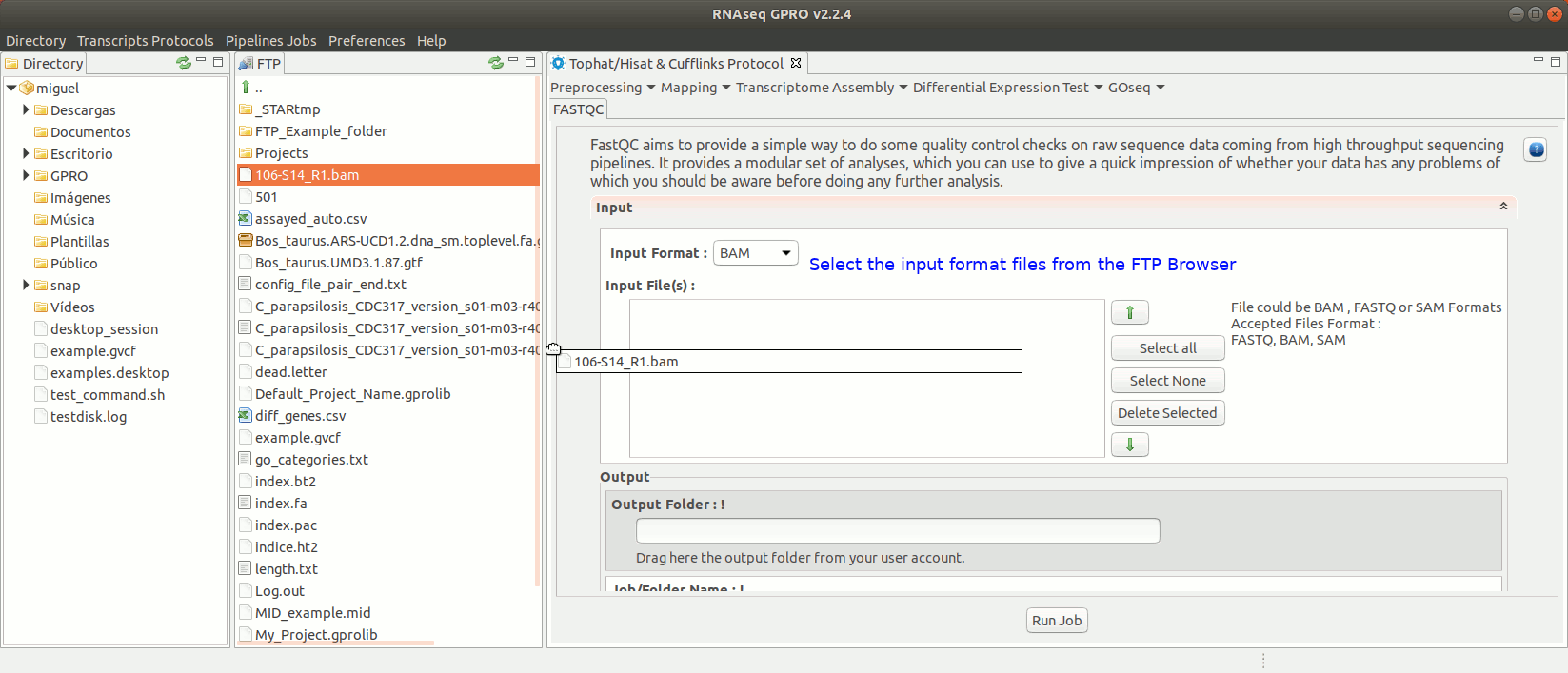Click the blue help icon
The width and height of the screenshot is (1568, 673).
pos(1535,149)
